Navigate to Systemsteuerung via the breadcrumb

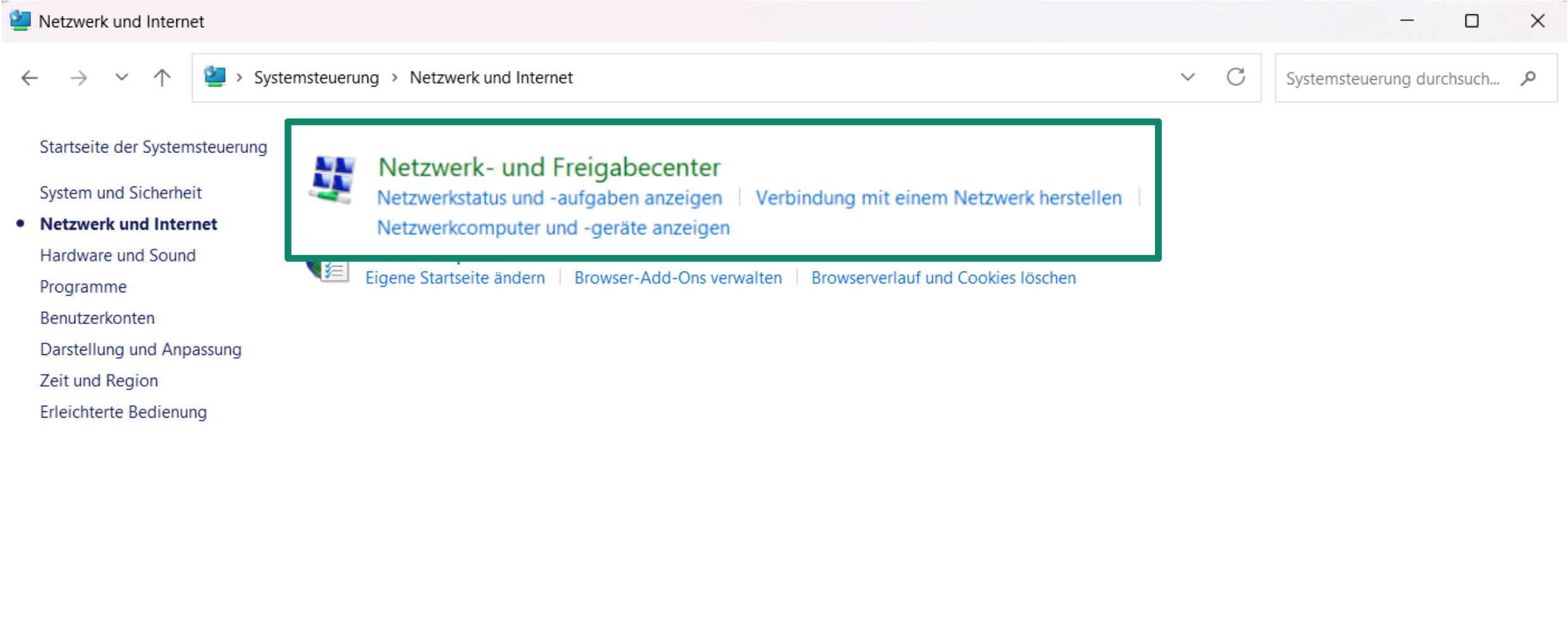tap(316, 77)
